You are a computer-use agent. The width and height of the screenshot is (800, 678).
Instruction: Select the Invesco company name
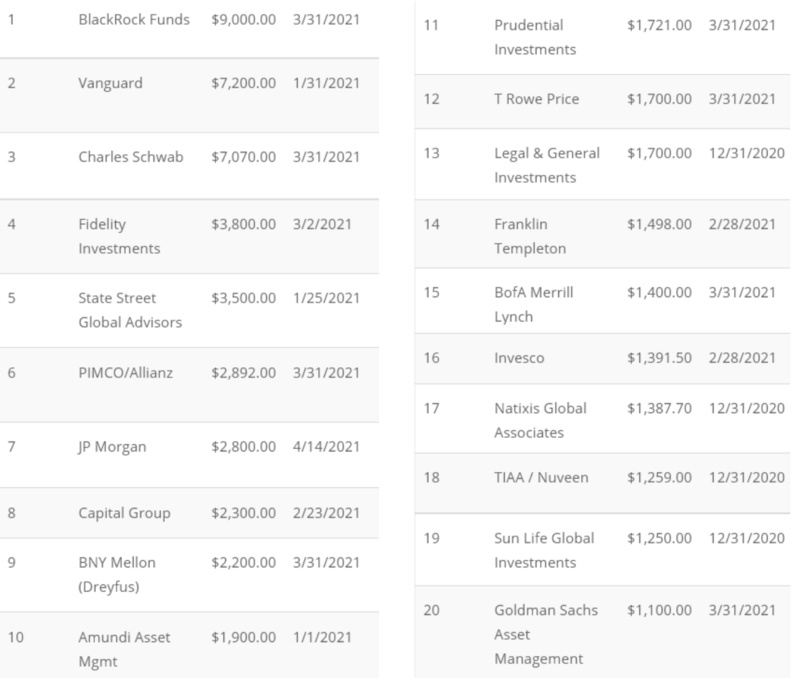pyautogui.click(x=519, y=358)
